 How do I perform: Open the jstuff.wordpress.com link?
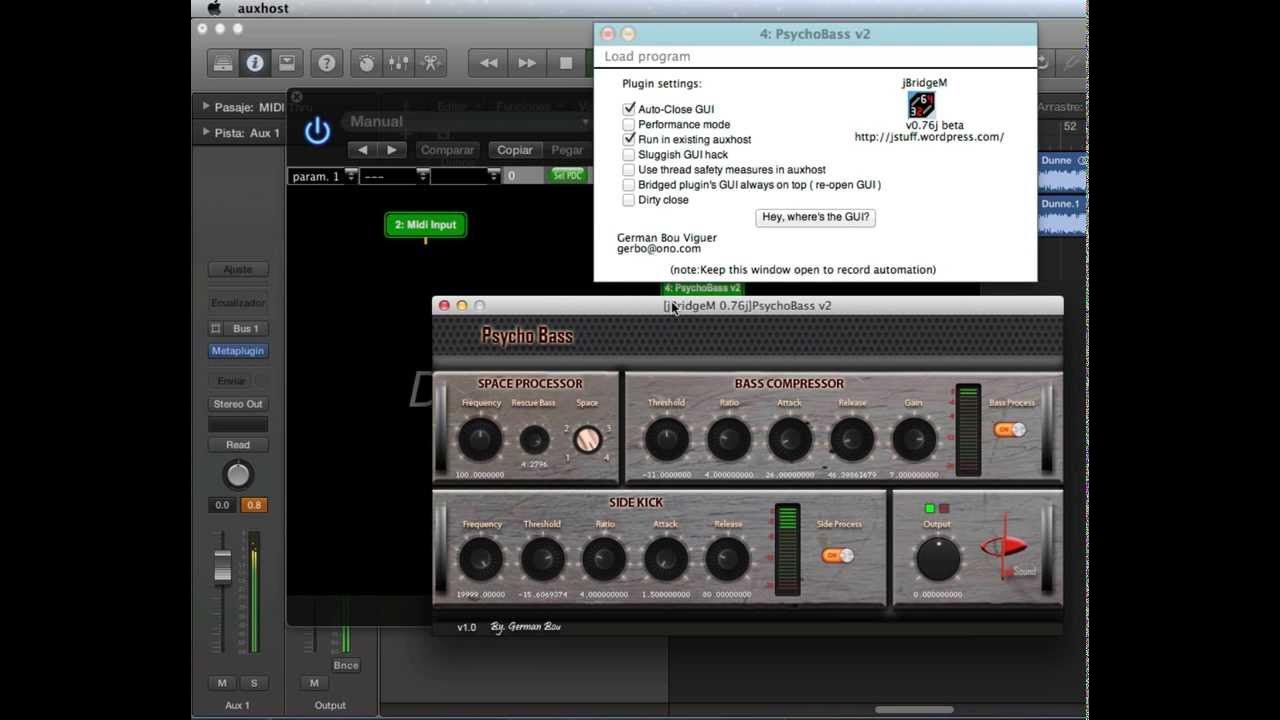click(x=929, y=137)
